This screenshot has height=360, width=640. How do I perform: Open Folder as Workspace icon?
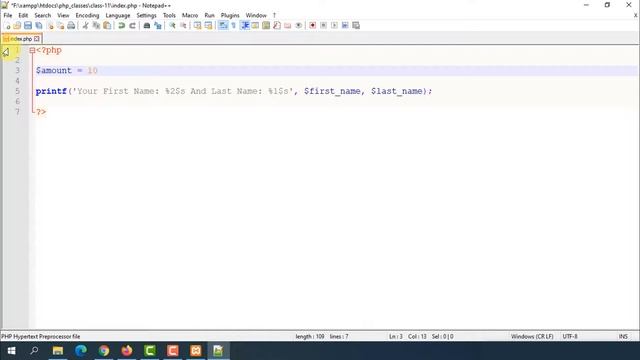(288, 26)
